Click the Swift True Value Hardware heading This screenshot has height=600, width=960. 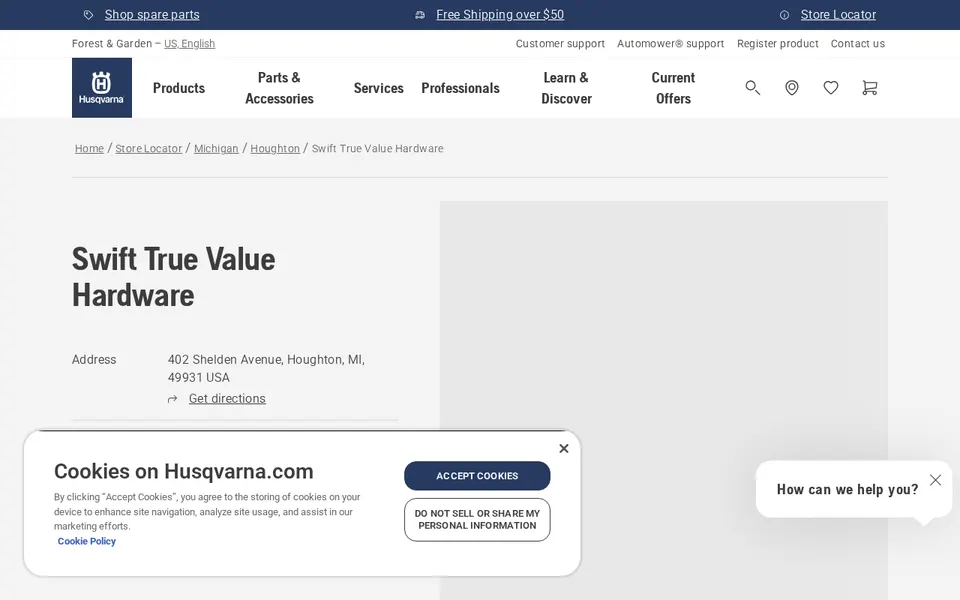(174, 277)
